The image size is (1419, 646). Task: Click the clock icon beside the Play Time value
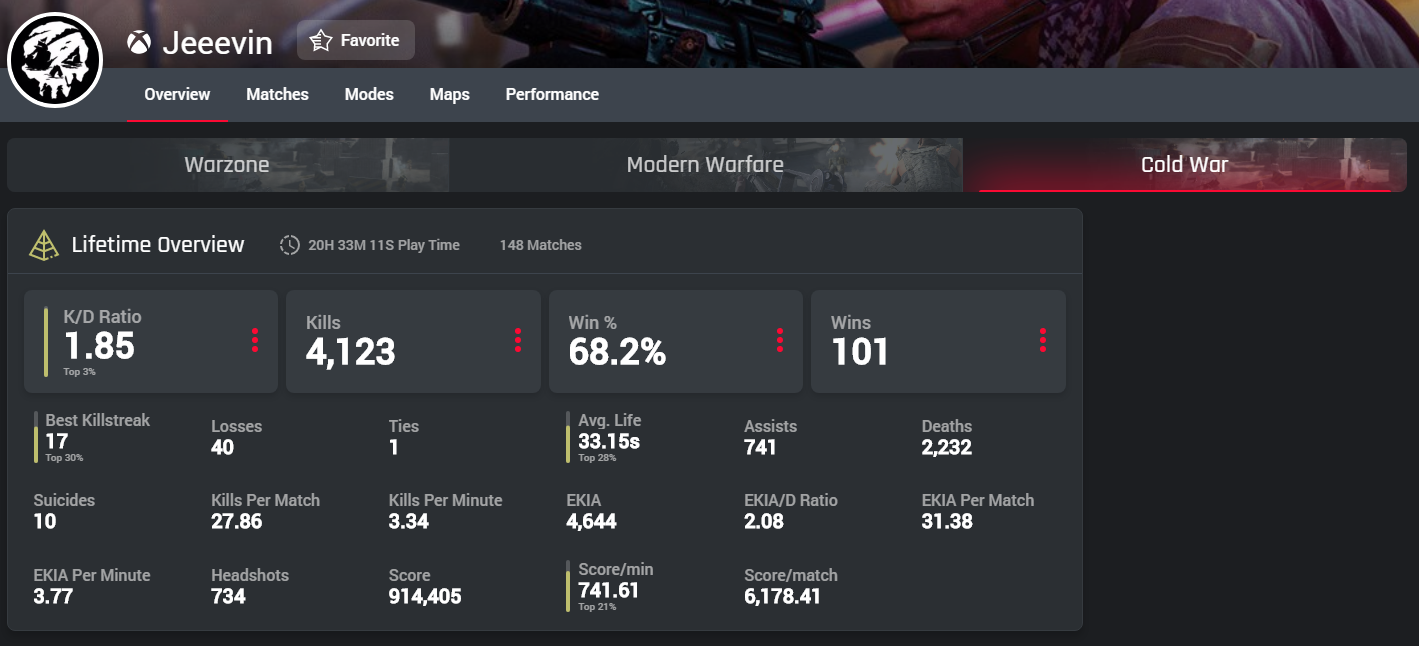[290, 245]
